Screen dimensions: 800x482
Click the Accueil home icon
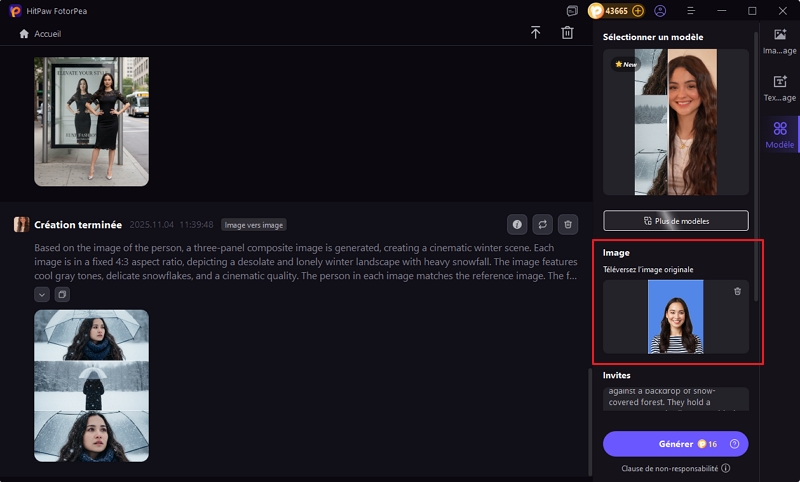(24, 33)
